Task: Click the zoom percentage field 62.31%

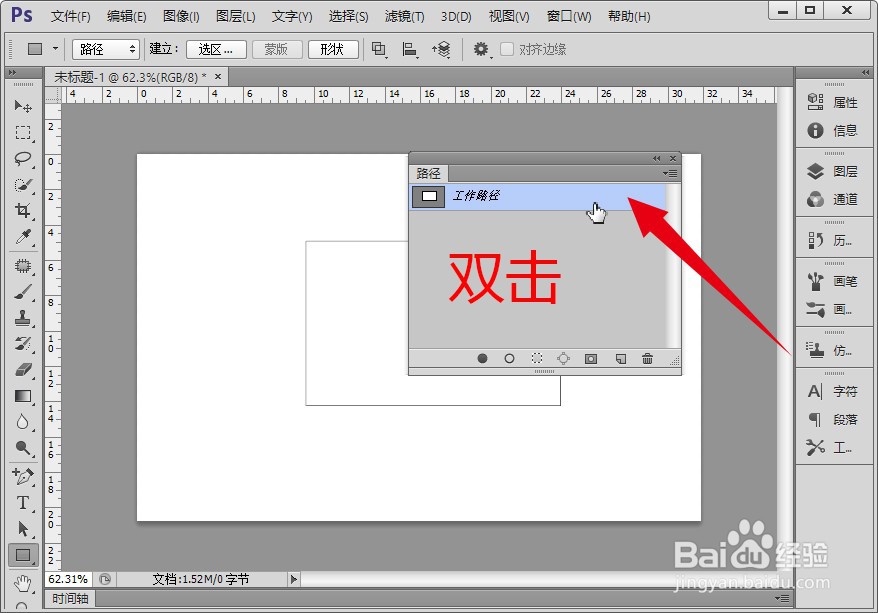Action: (68, 579)
